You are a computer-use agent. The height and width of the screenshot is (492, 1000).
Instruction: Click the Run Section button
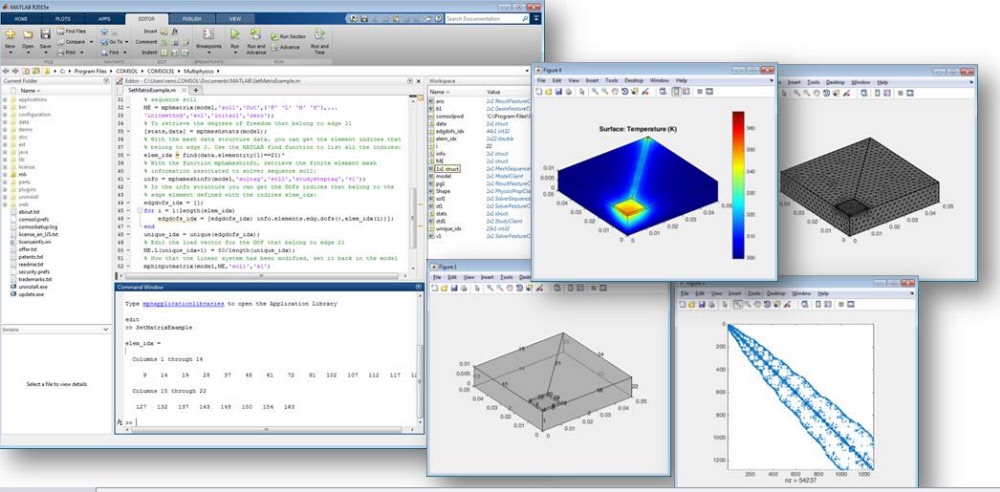point(288,36)
